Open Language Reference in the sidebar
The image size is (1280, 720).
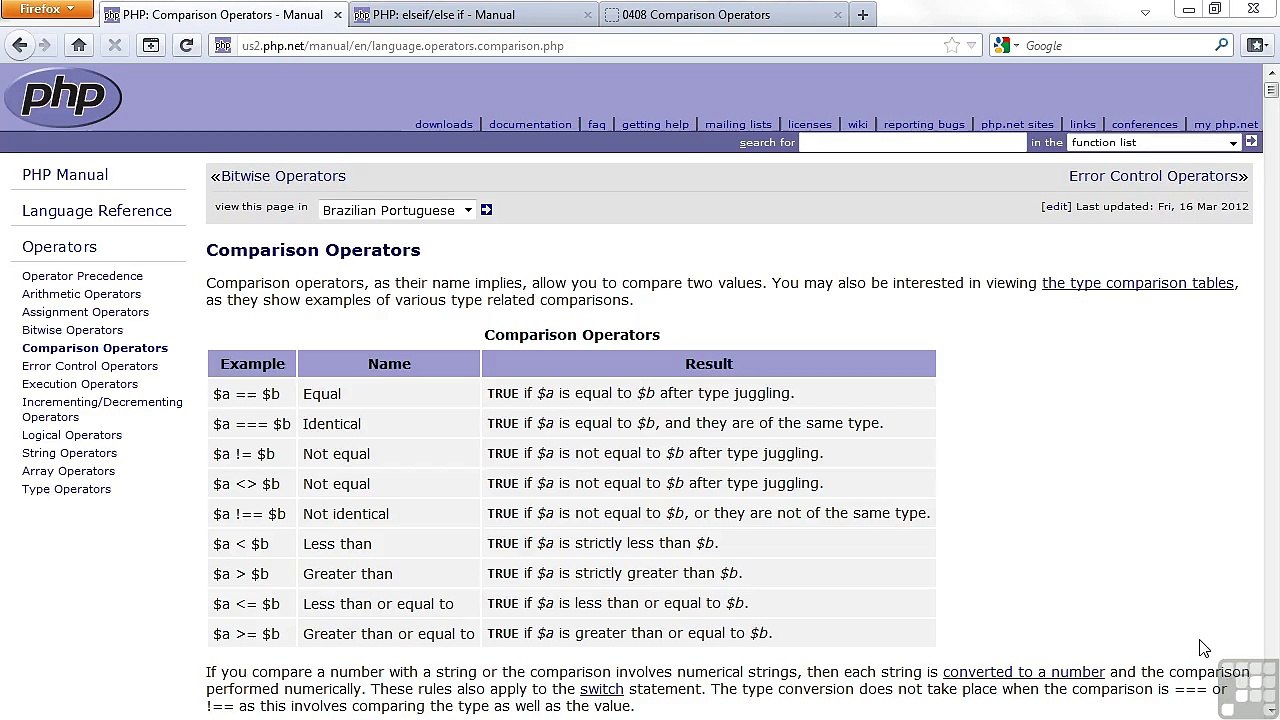pos(97,211)
